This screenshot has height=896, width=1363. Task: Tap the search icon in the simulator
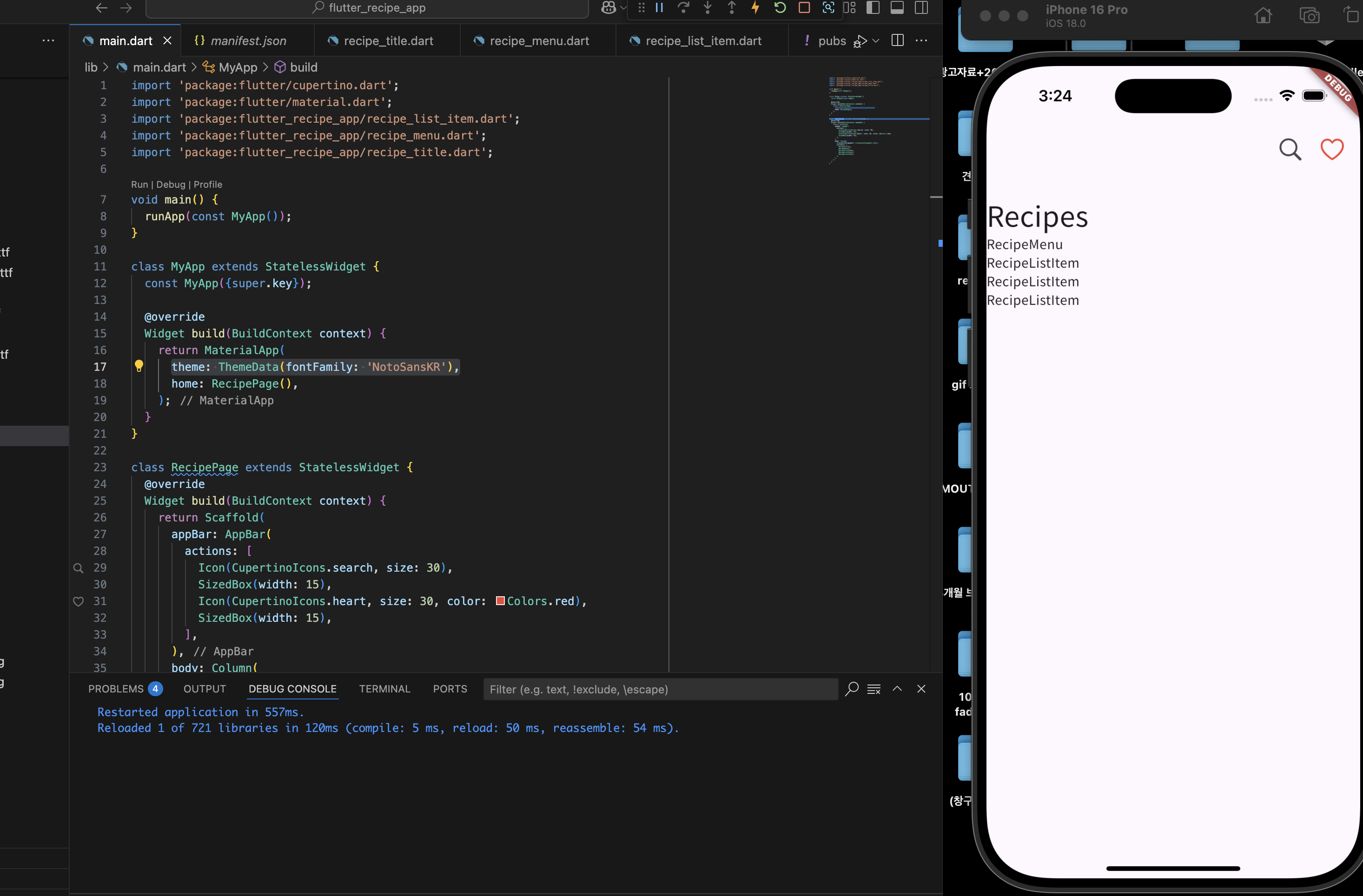(x=1290, y=150)
